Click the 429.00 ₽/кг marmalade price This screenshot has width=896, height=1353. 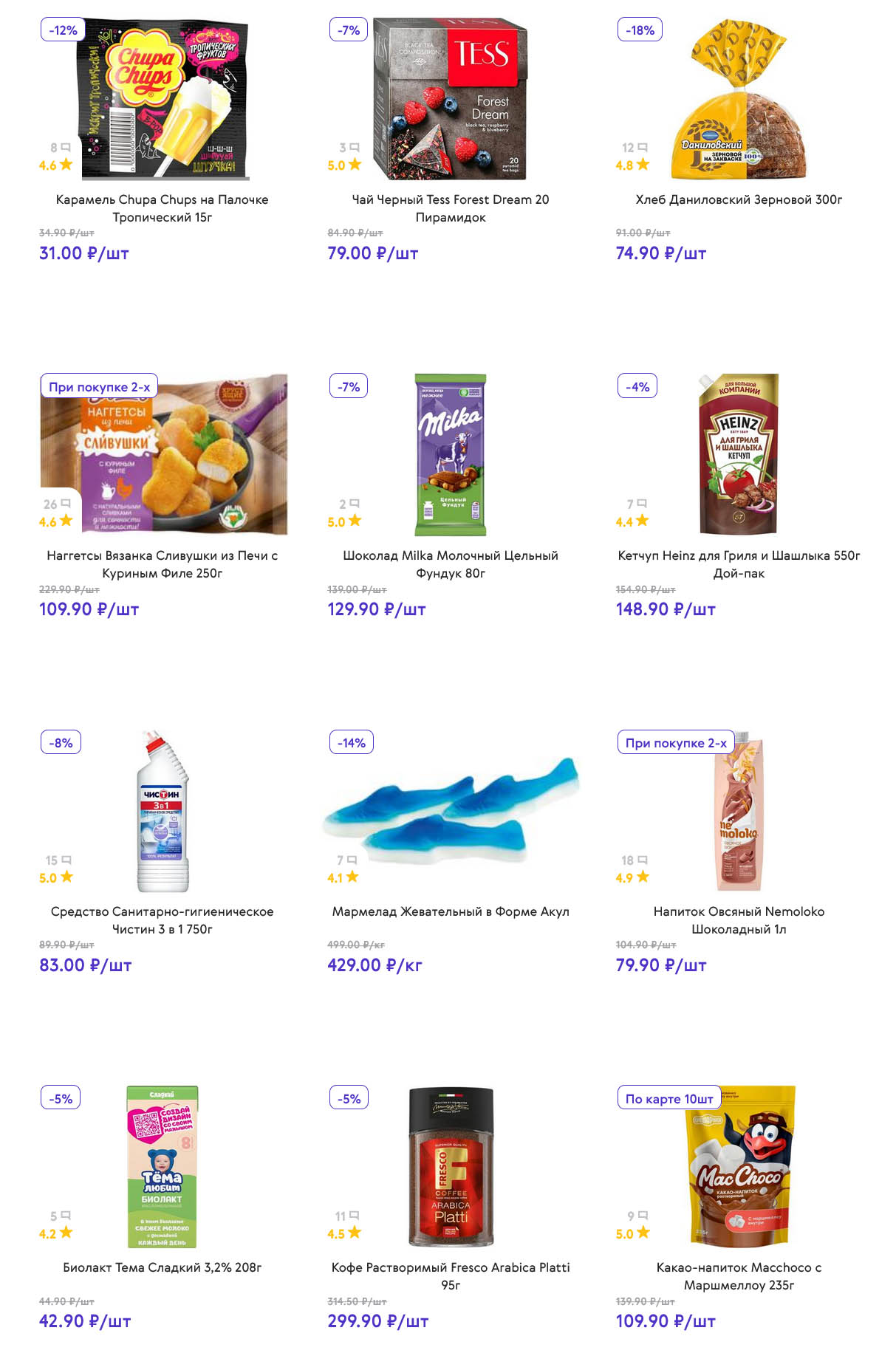(375, 965)
